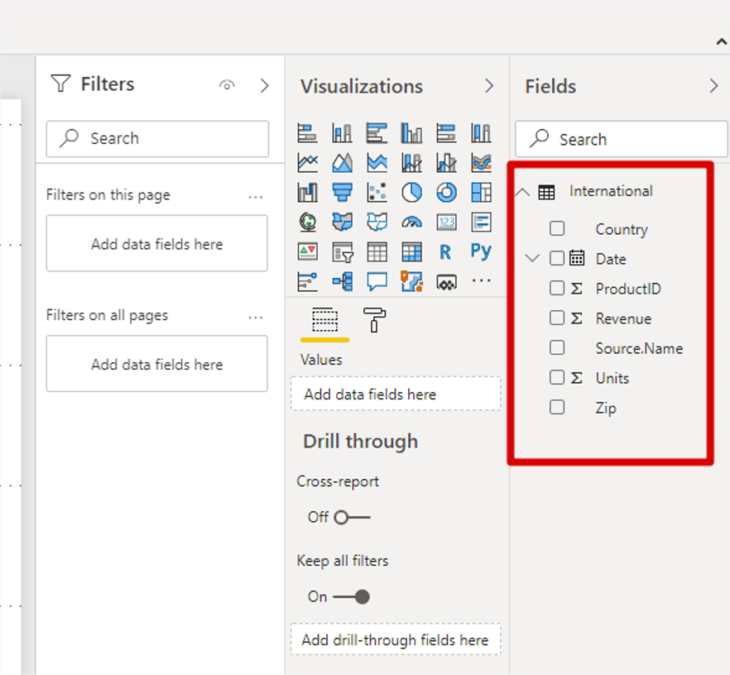Select the Pie chart visualization
The height and width of the screenshot is (675, 730).
[412, 192]
